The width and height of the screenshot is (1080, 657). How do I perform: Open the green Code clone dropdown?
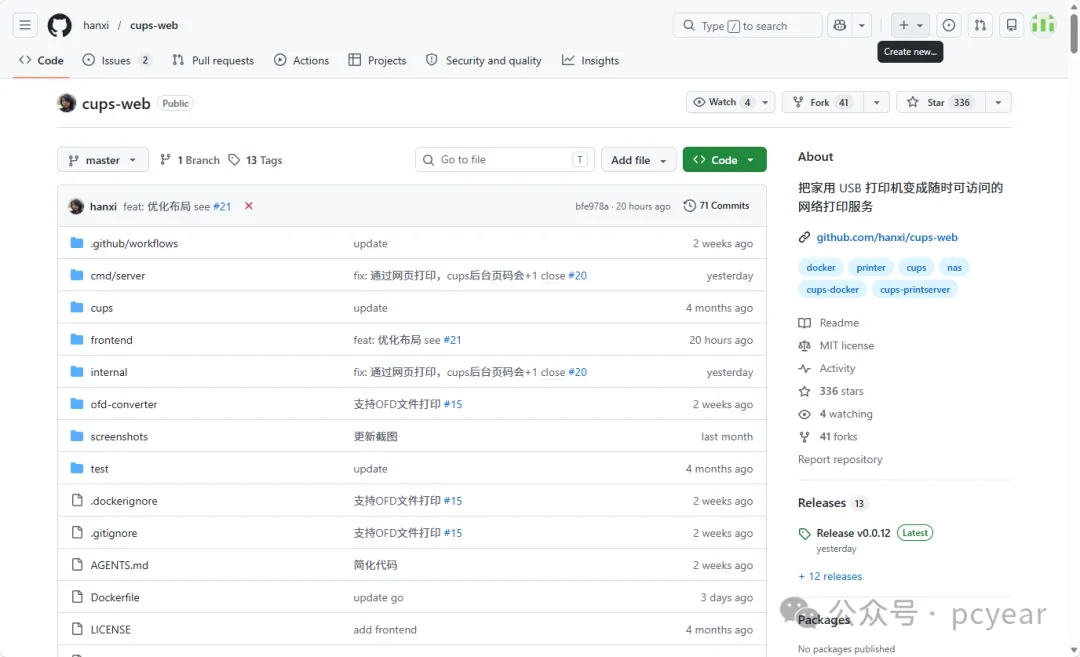coord(725,160)
